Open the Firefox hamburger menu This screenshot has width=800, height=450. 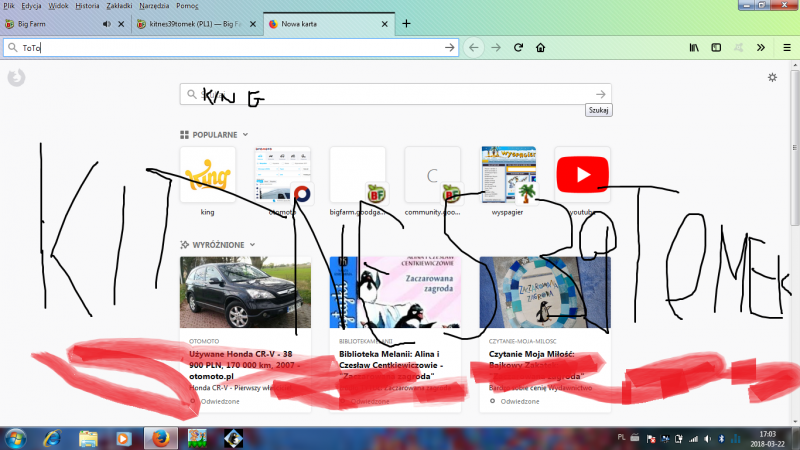(x=787, y=47)
